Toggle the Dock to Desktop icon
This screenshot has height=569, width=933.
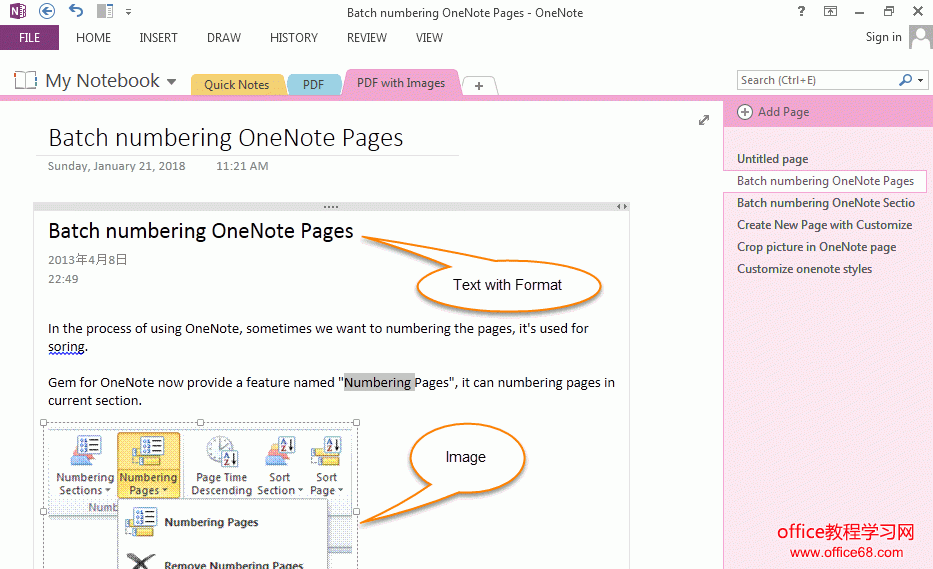coord(105,12)
